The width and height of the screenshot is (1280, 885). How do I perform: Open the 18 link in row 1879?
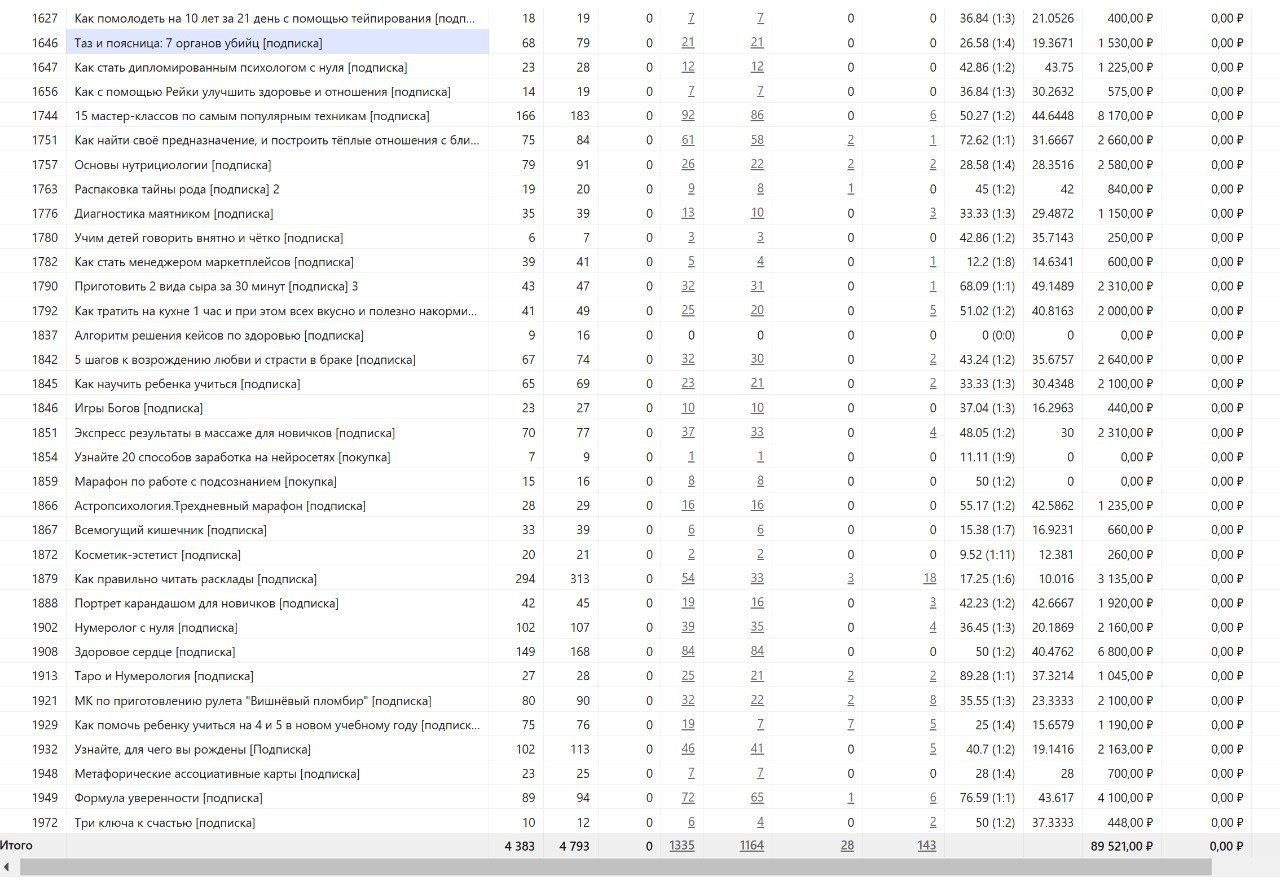[x=930, y=579]
